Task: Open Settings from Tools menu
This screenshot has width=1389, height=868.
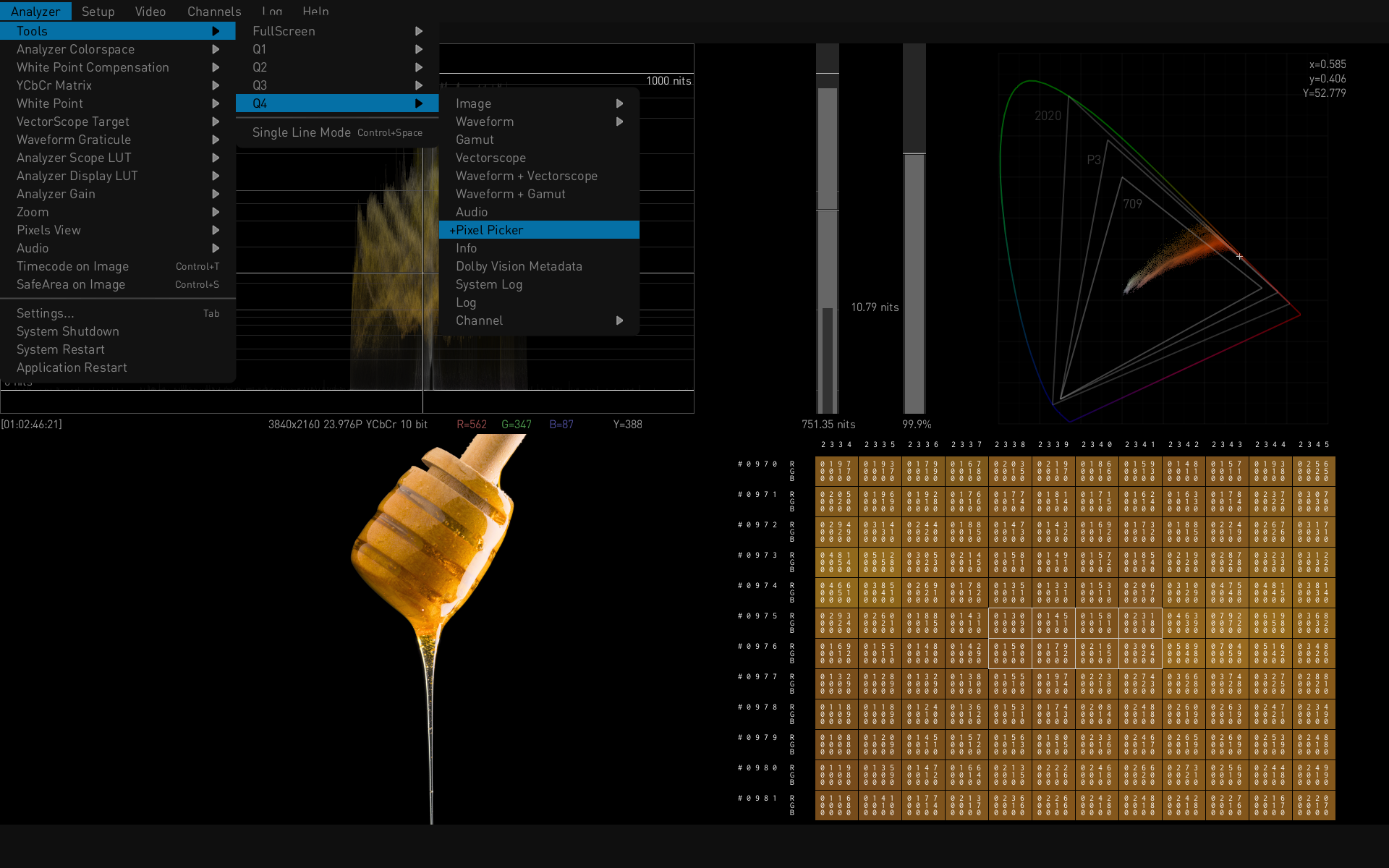Action: click(45, 313)
